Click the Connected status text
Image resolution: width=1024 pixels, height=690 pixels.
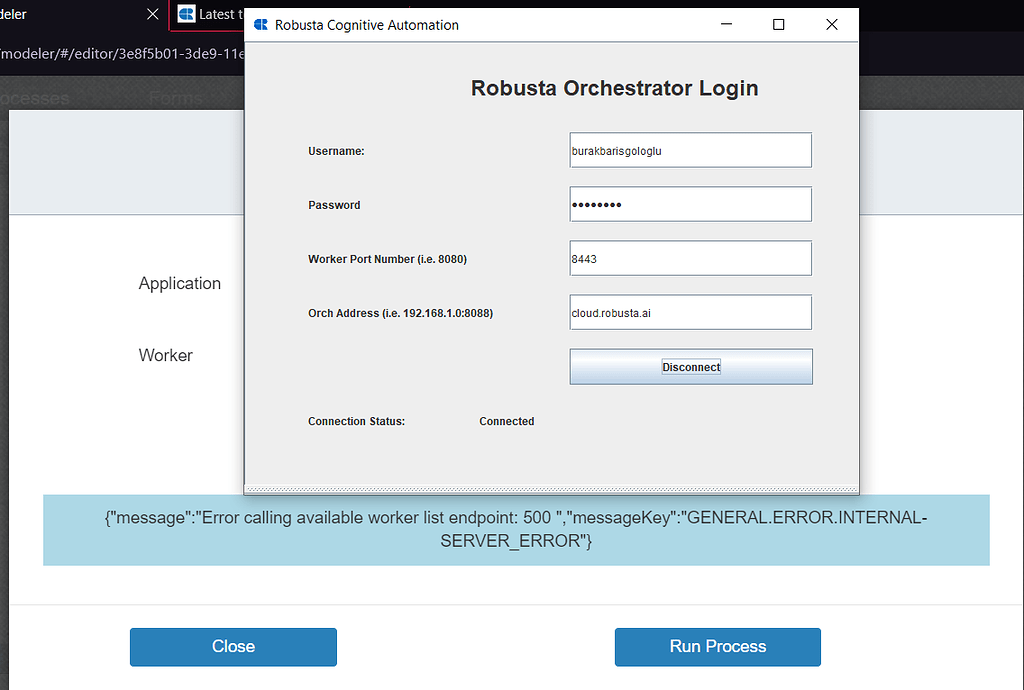click(507, 422)
